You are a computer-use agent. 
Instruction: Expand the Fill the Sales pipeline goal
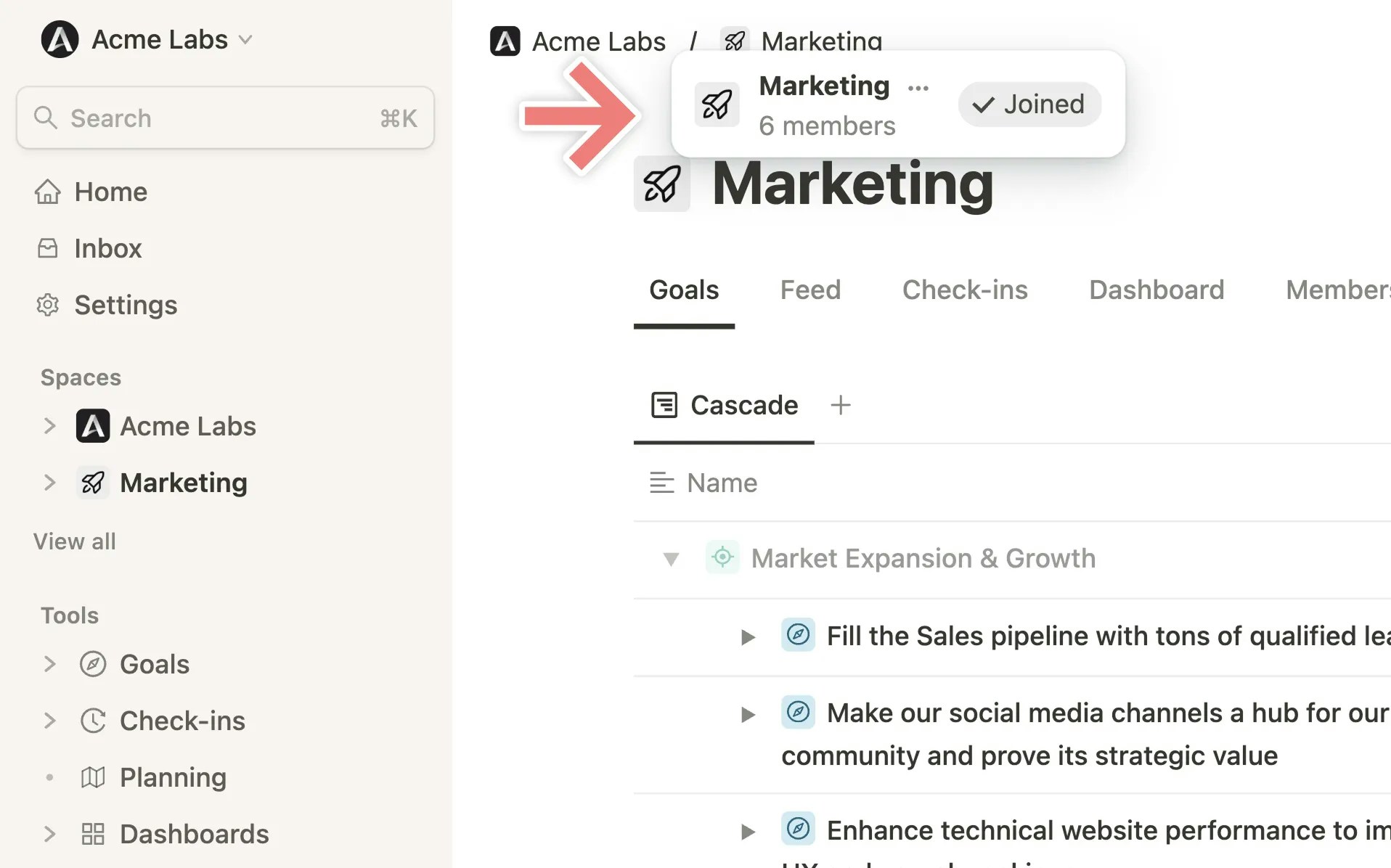(x=748, y=637)
